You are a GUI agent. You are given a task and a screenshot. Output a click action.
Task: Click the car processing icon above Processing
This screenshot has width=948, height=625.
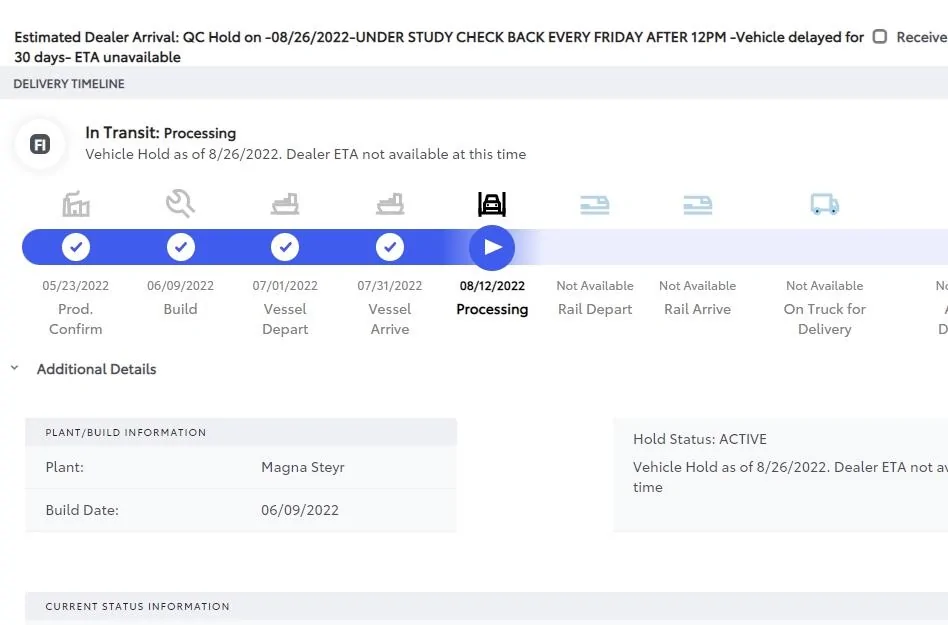[492, 204]
